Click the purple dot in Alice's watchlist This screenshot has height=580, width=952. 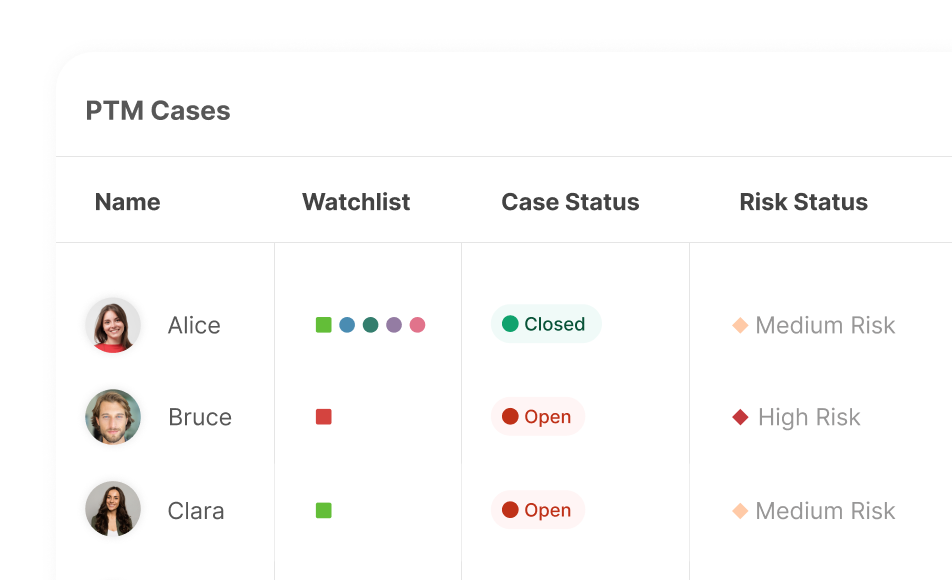[x=394, y=325]
